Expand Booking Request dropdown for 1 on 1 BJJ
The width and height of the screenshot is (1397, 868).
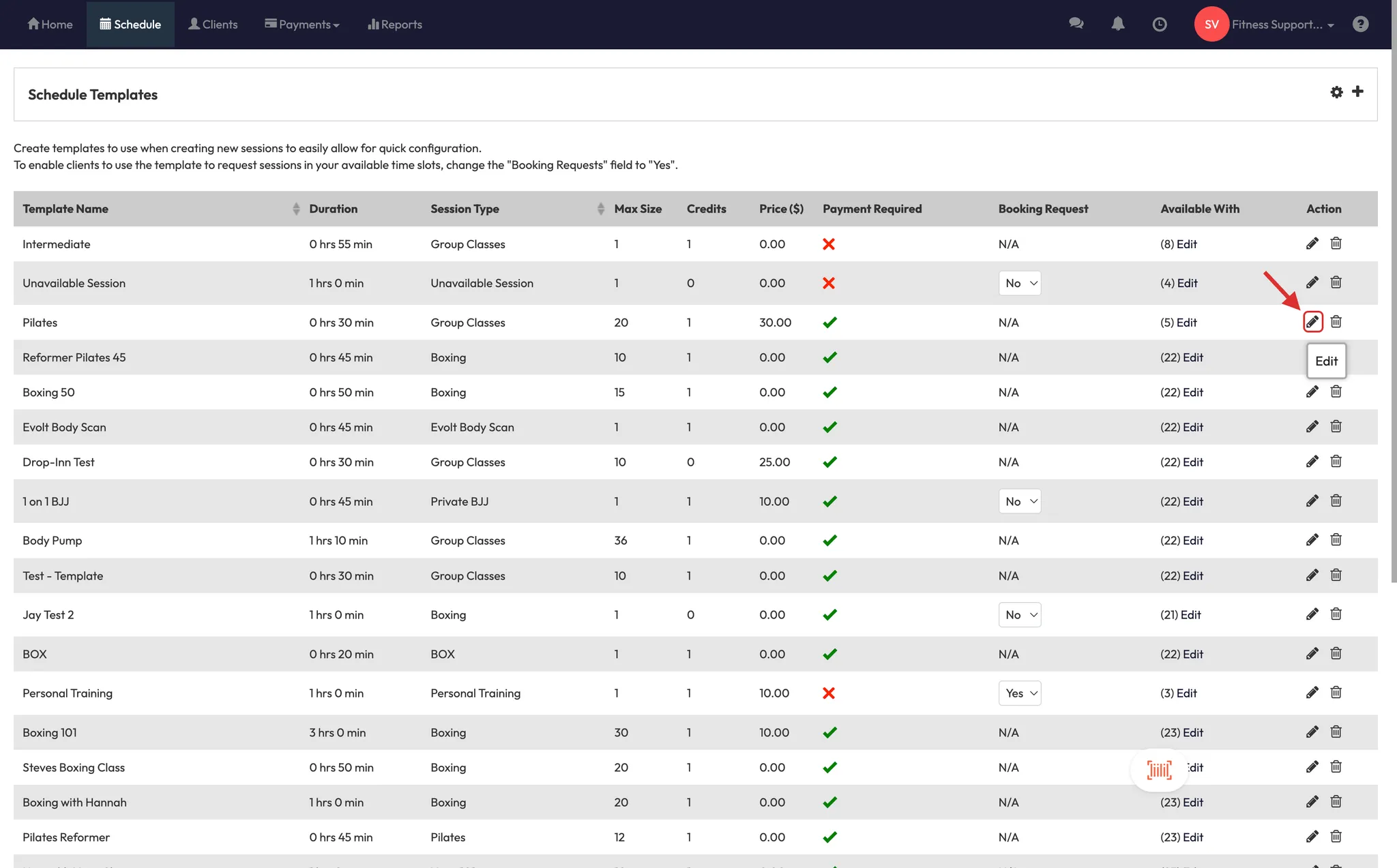(1019, 502)
